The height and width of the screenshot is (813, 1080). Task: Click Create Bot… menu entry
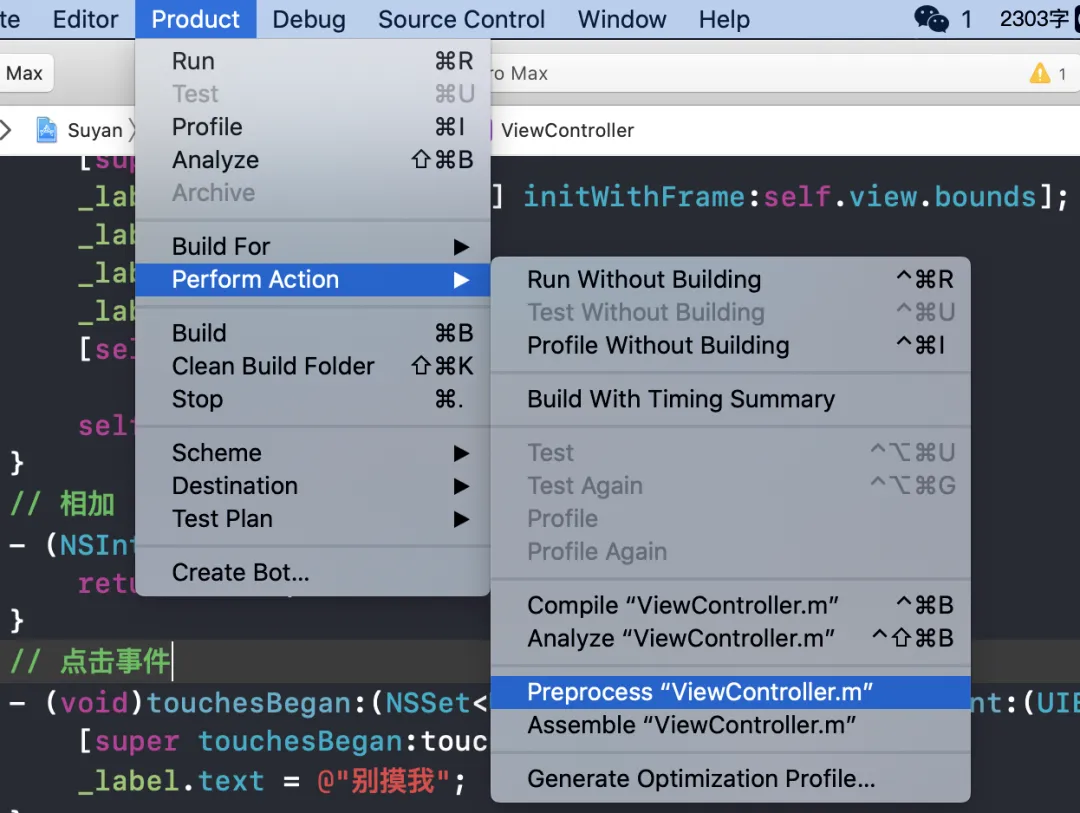pyautogui.click(x=240, y=572)
